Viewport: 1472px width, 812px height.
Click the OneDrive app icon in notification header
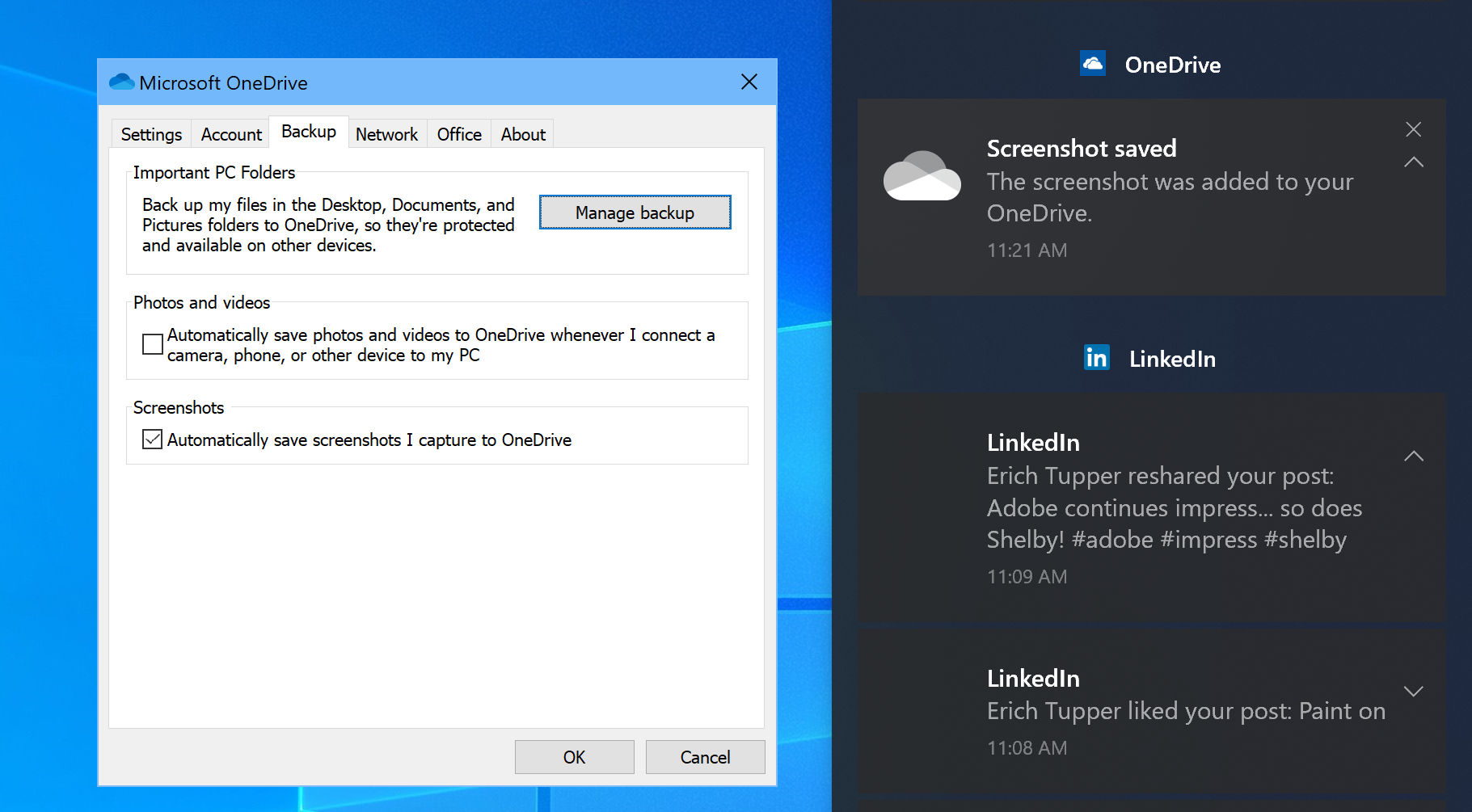point(1093,63)
